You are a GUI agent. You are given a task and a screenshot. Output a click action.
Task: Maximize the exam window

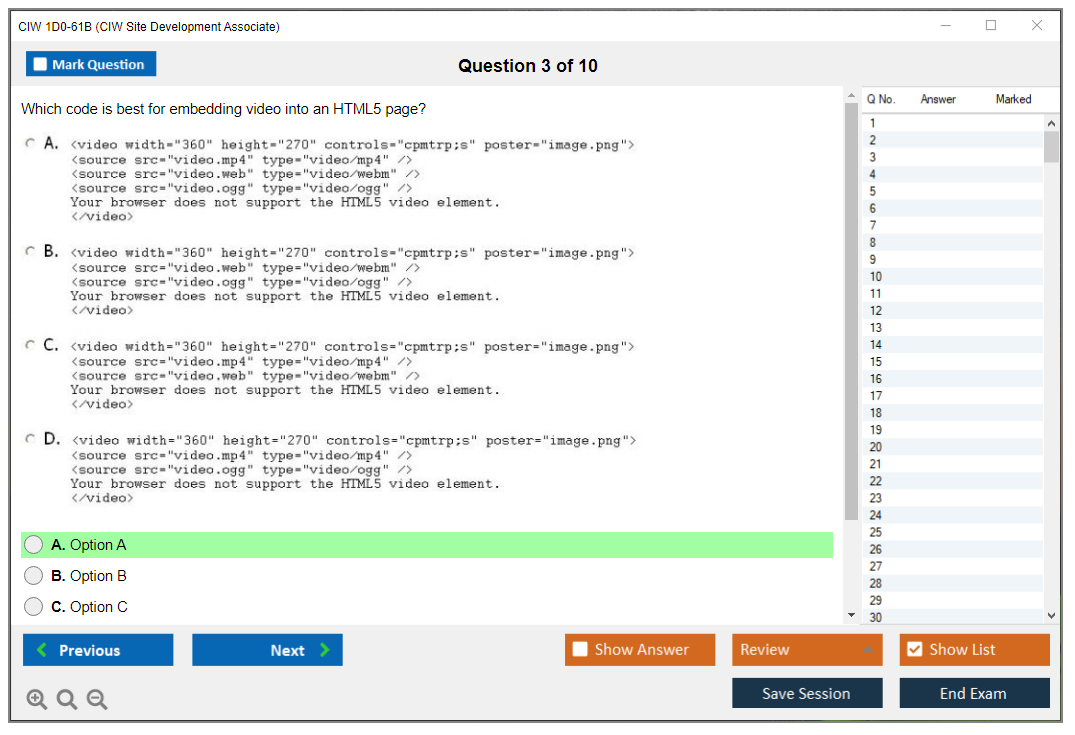[991, 26]
